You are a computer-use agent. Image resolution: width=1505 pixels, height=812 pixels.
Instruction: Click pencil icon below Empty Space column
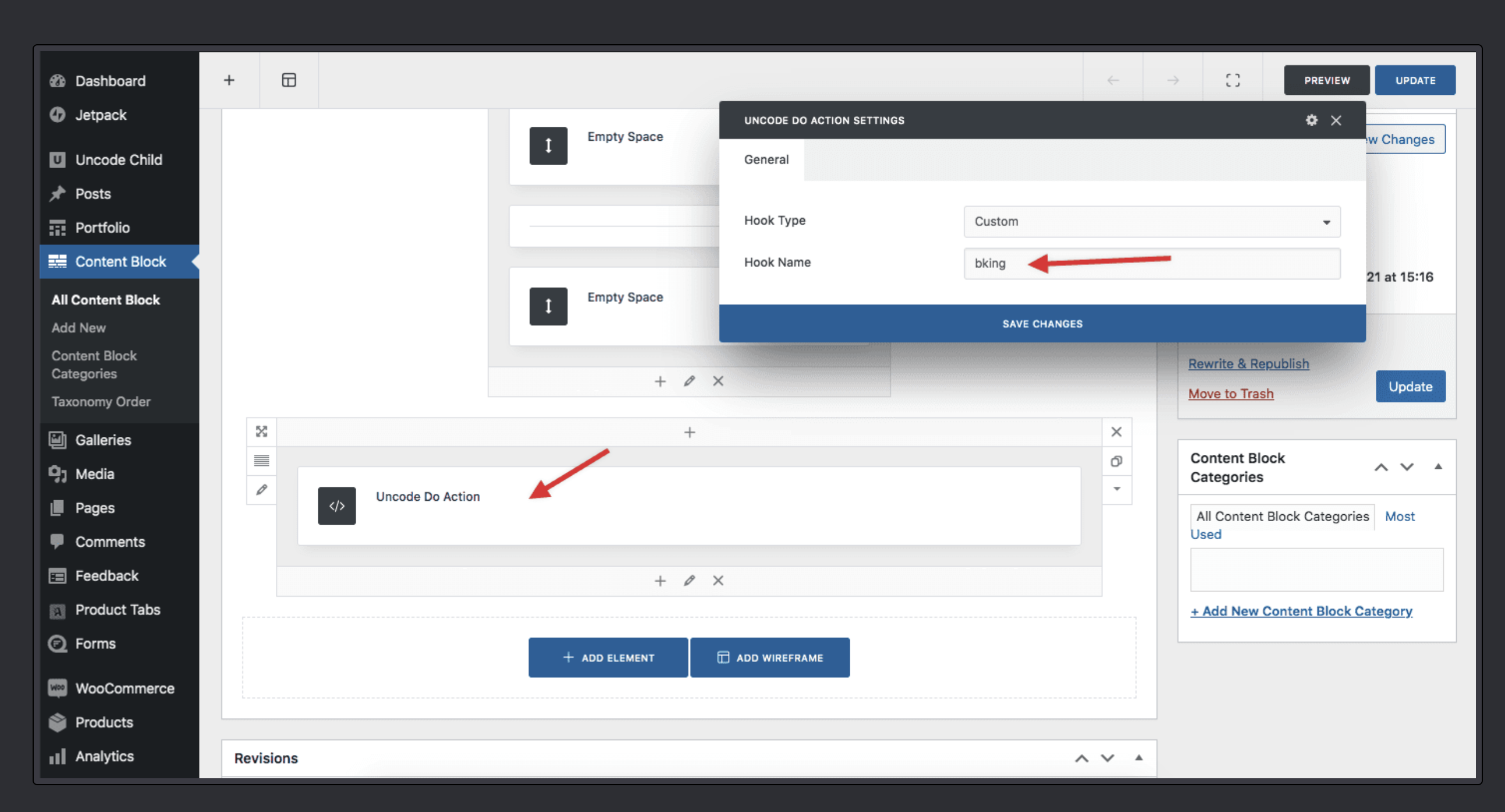tap(690, 380)
